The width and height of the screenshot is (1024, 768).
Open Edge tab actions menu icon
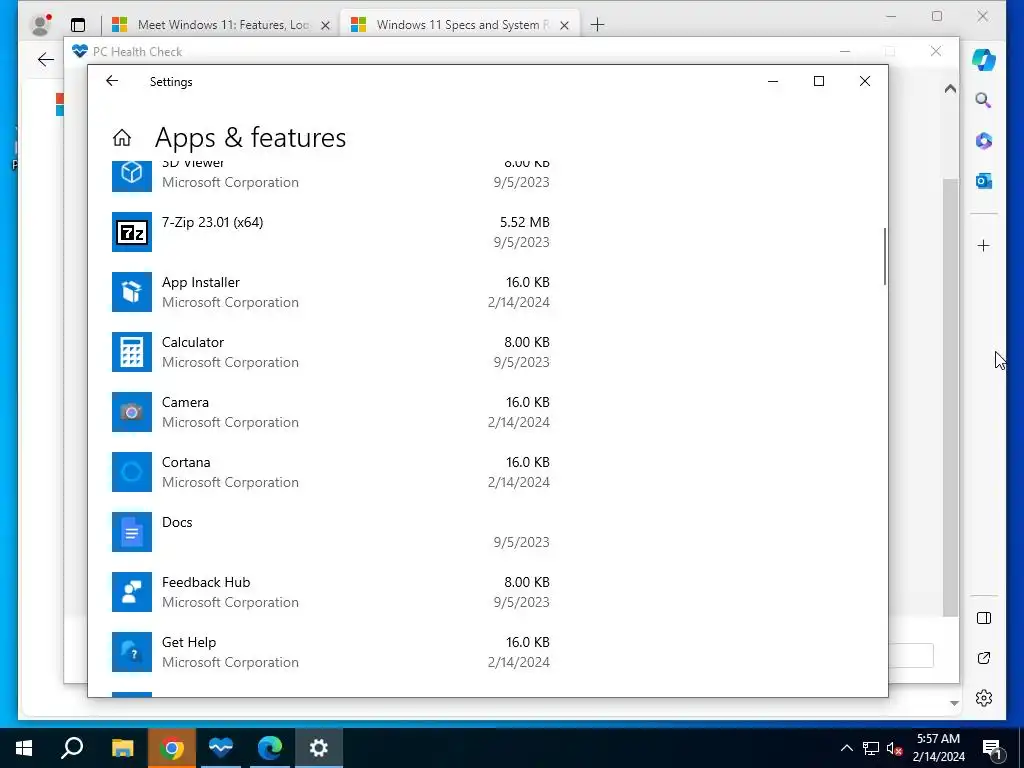78,25
